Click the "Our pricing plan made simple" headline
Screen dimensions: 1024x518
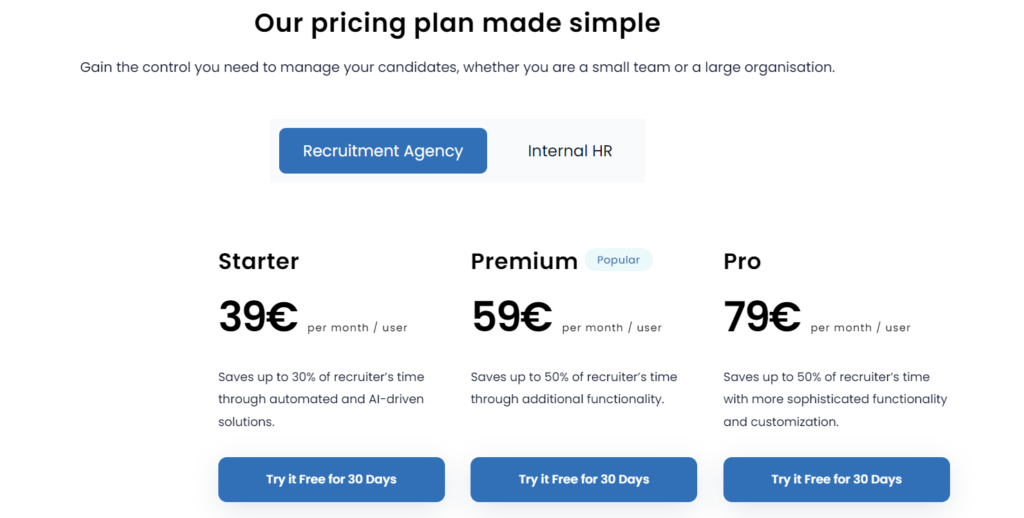pyautogui.click(x=457, y=22)
